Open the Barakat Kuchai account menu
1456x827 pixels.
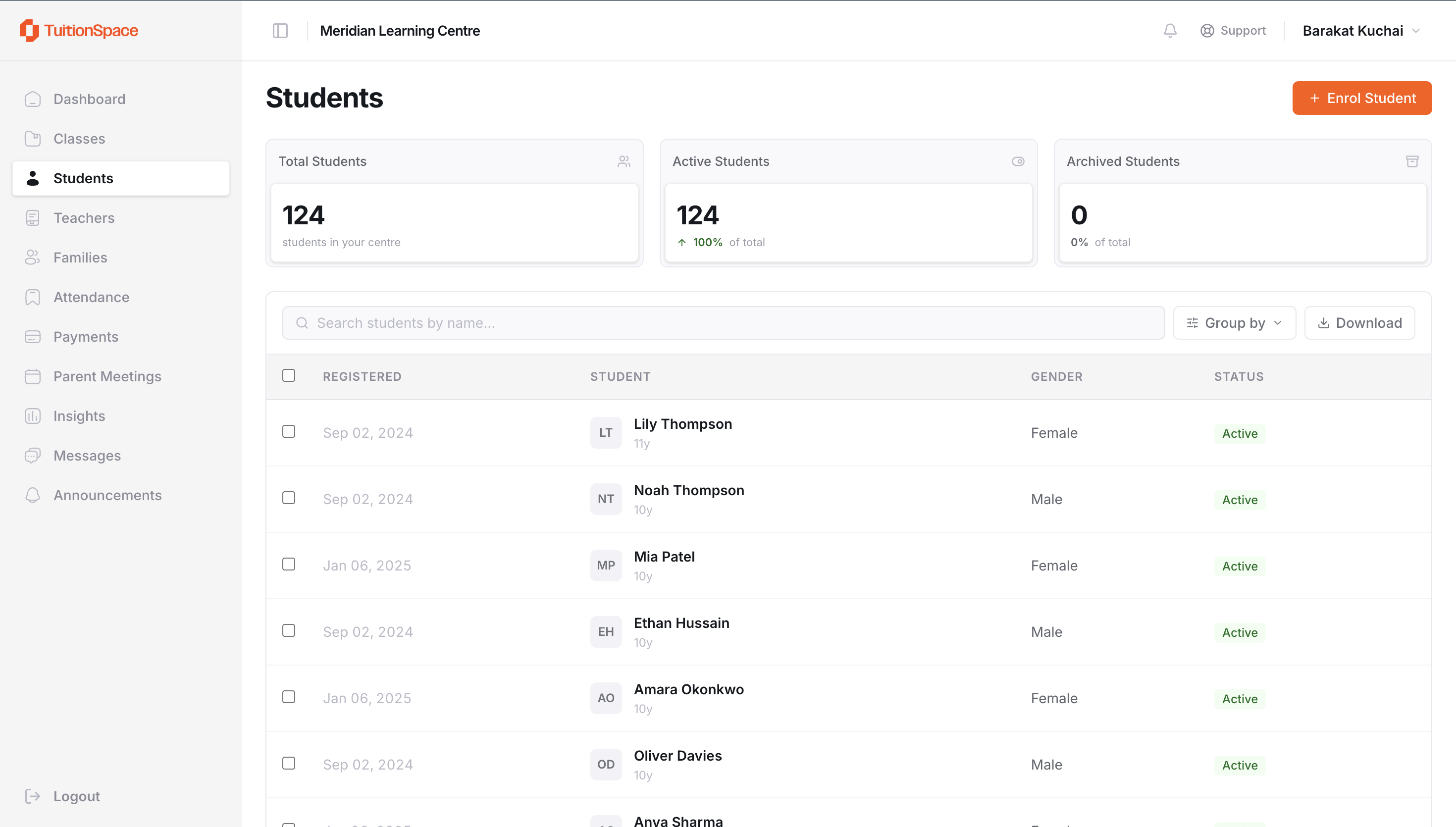(x=1361, y=31)
